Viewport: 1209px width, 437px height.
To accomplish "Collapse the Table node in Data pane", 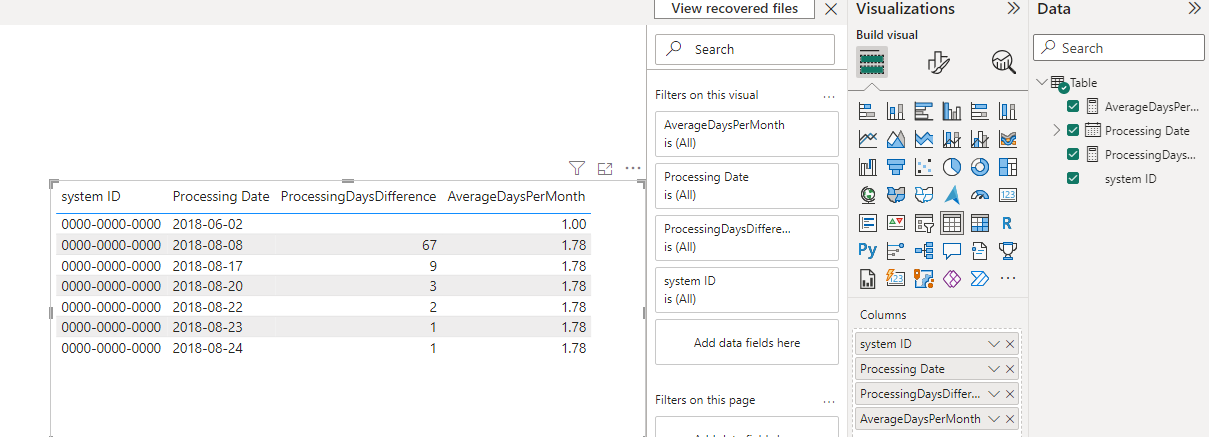I will point(1041,82).
